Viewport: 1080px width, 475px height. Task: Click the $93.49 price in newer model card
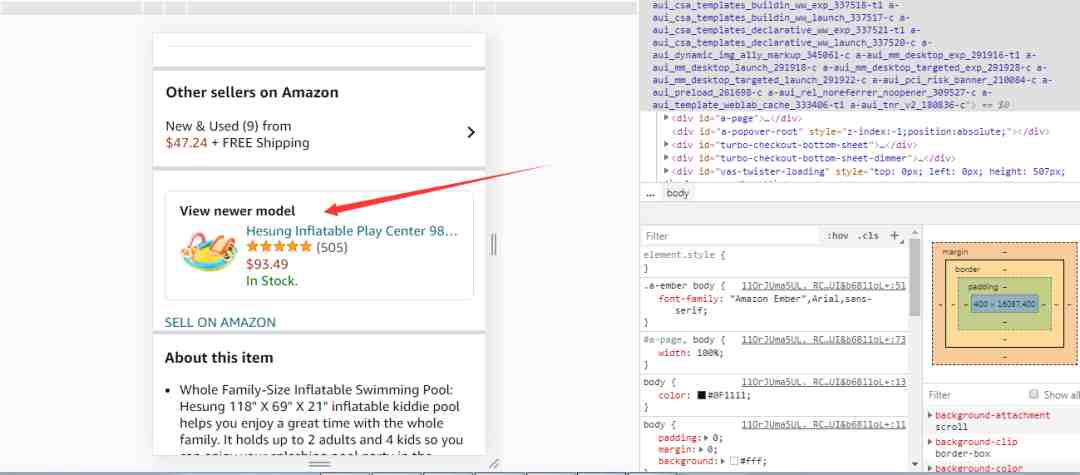tap(267, 264)
